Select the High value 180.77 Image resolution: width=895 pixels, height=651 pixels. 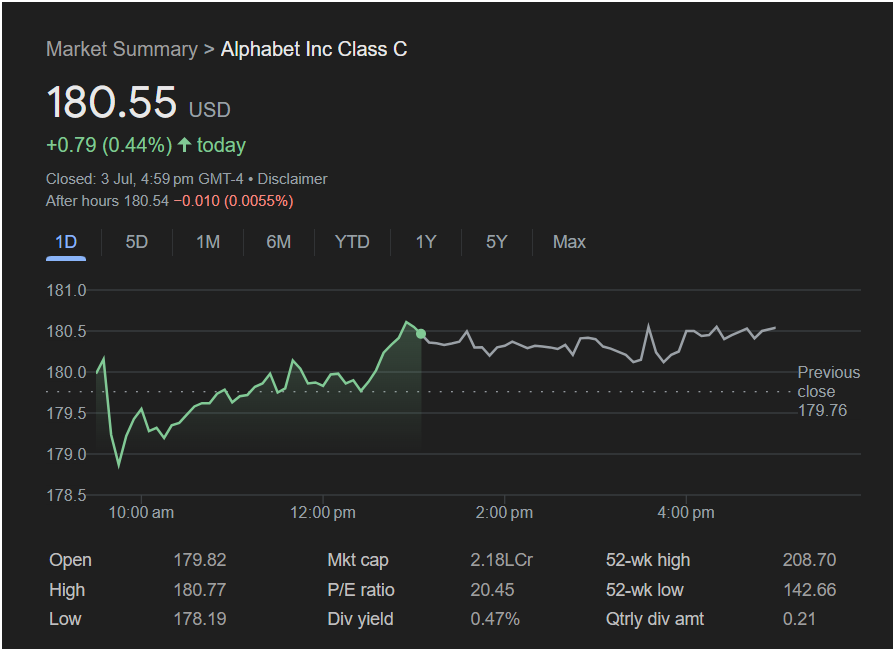click(x=200, y=590)
